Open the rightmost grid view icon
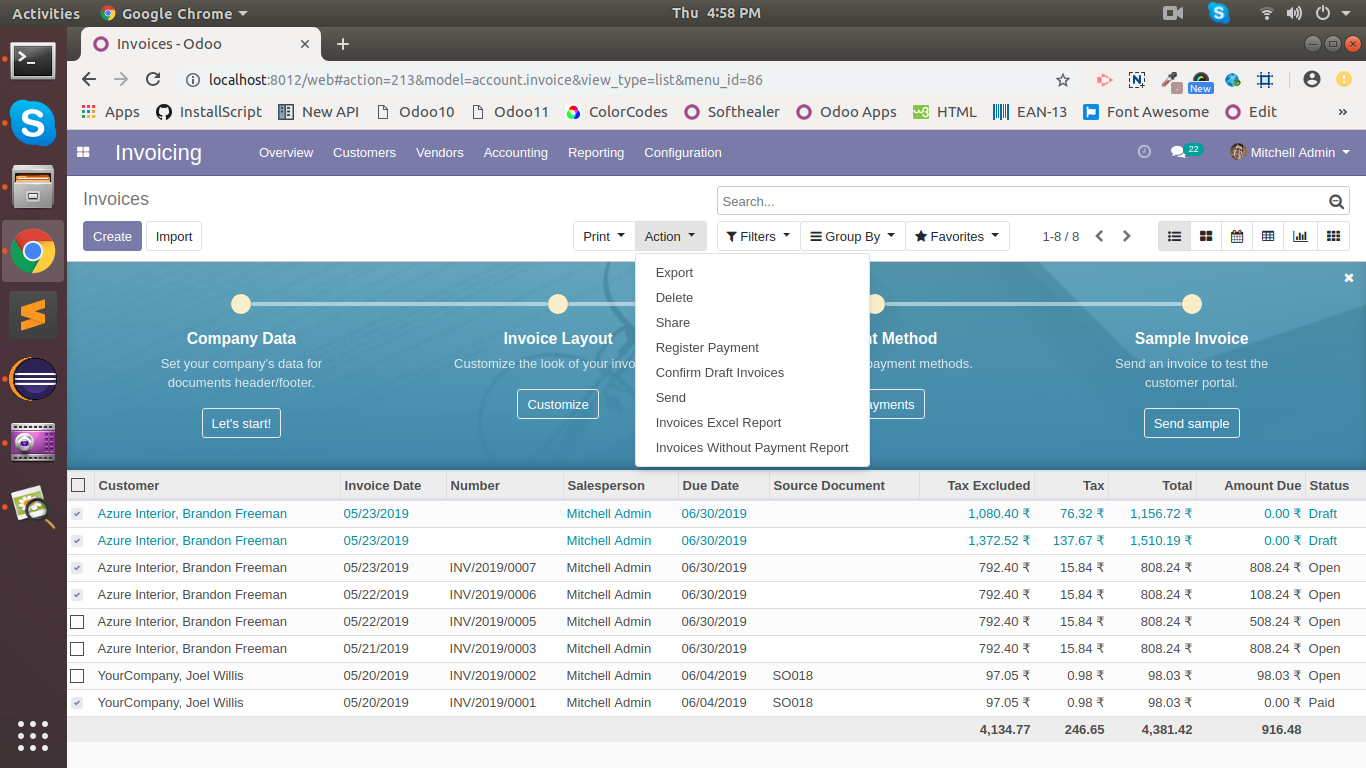 coord(1333,236)
